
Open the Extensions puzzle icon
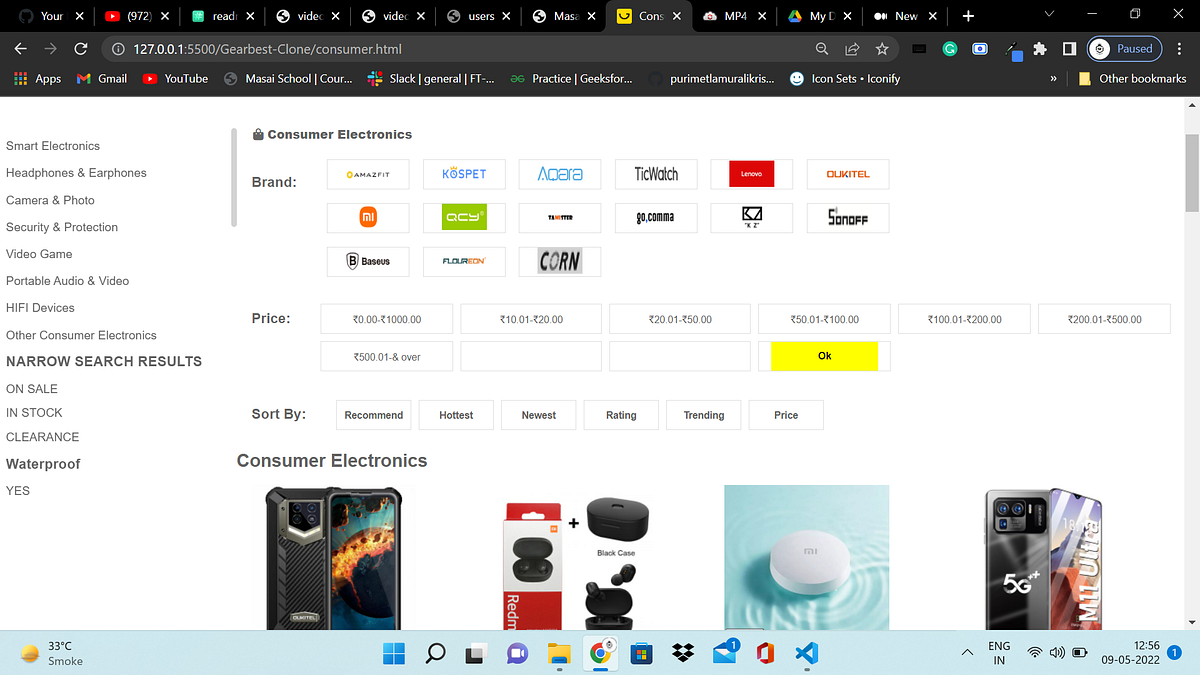tap(1040, 49)
